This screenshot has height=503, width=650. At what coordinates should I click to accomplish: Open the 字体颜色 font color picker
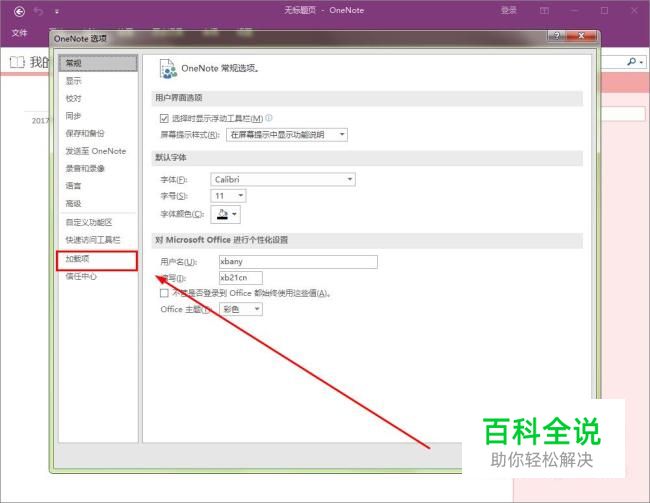(x=226, y=214)
